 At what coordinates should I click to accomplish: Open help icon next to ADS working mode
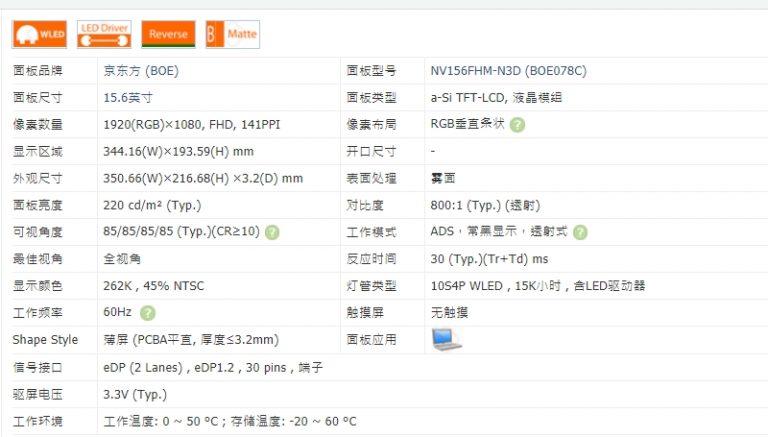pyautogui.click(x=580, y=232)
